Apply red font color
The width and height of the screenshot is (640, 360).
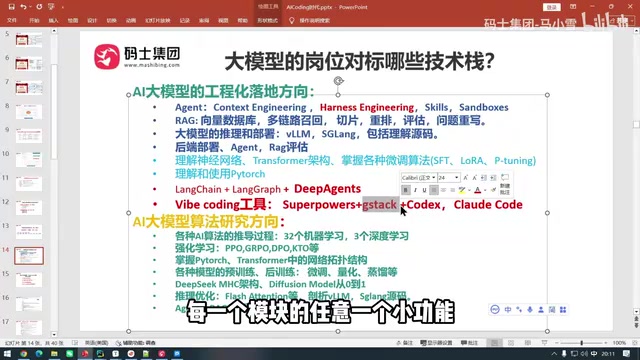click(x=478, y=190)
